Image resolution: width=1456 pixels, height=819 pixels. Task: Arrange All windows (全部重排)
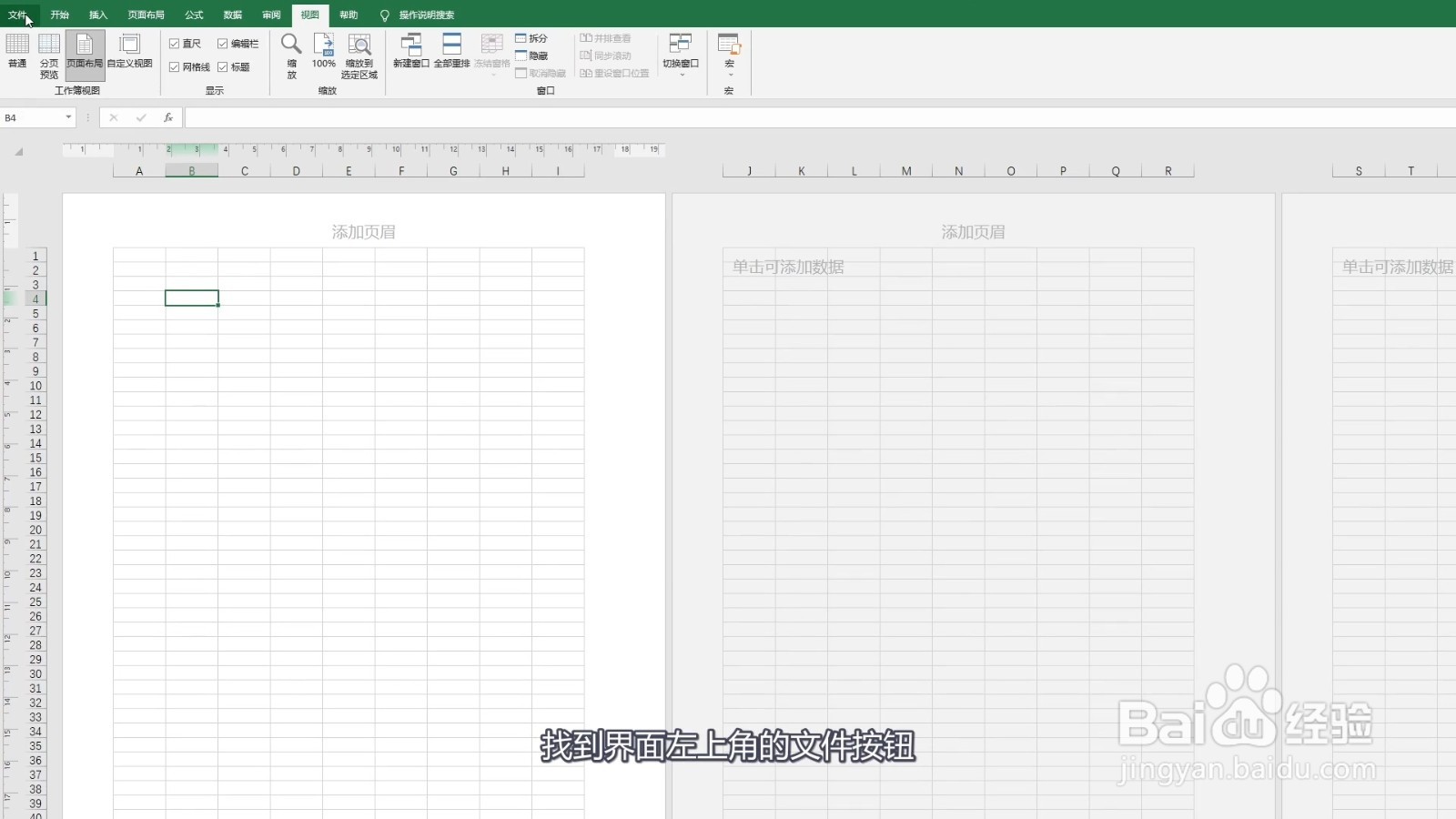[x=452, y=51]
